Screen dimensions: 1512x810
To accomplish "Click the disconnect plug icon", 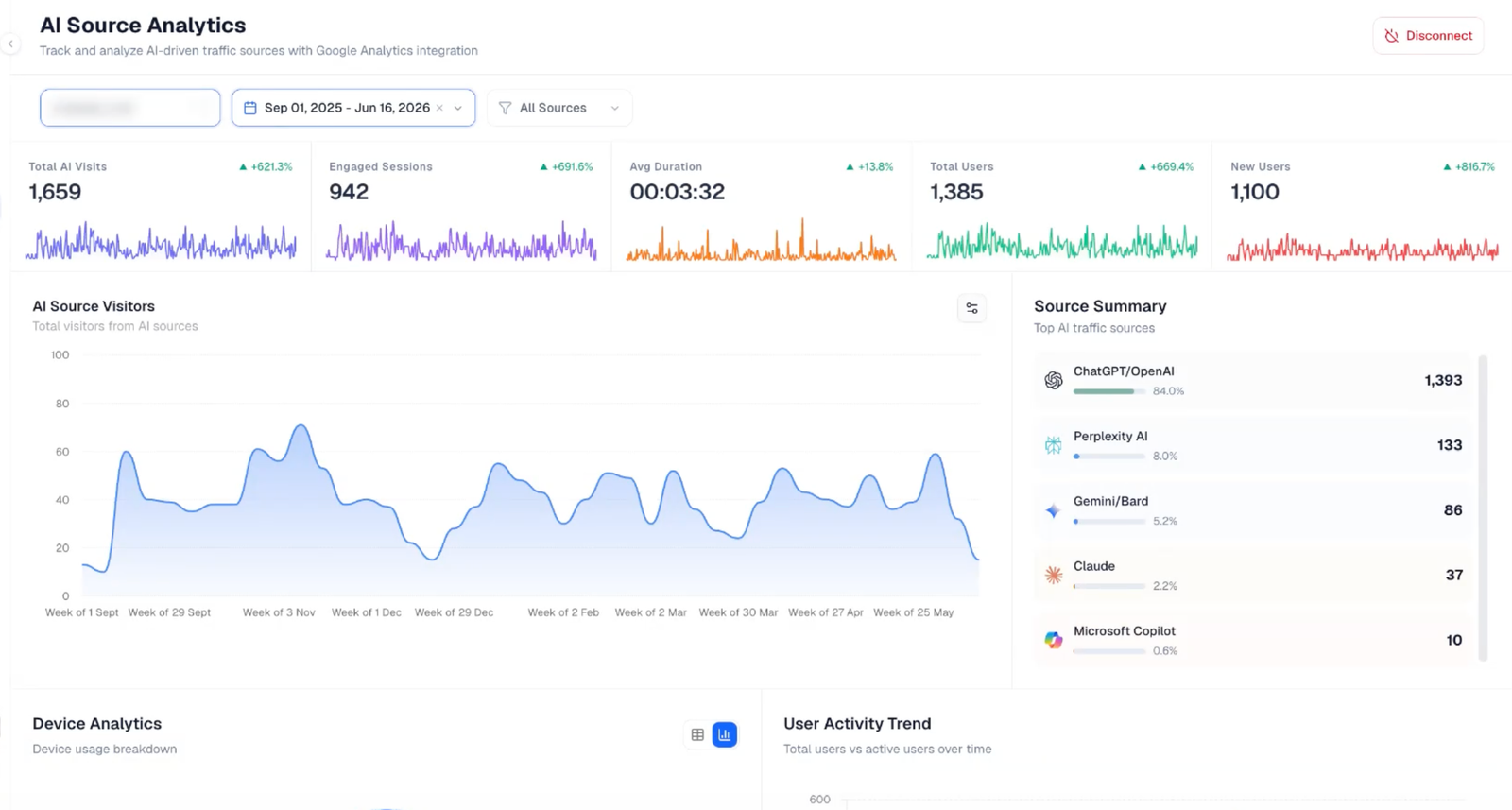I will (x=1391, y=36).
